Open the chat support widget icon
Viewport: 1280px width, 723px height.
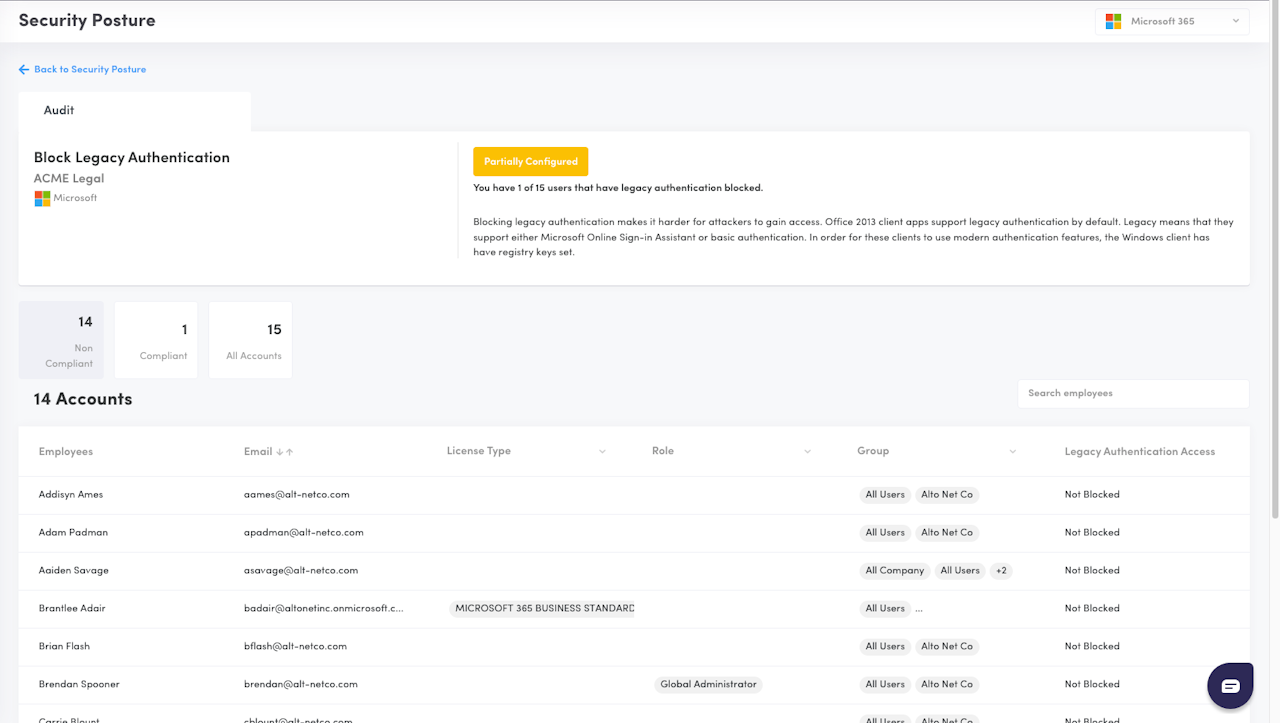pyautogui.click(x=1230, y=685)
